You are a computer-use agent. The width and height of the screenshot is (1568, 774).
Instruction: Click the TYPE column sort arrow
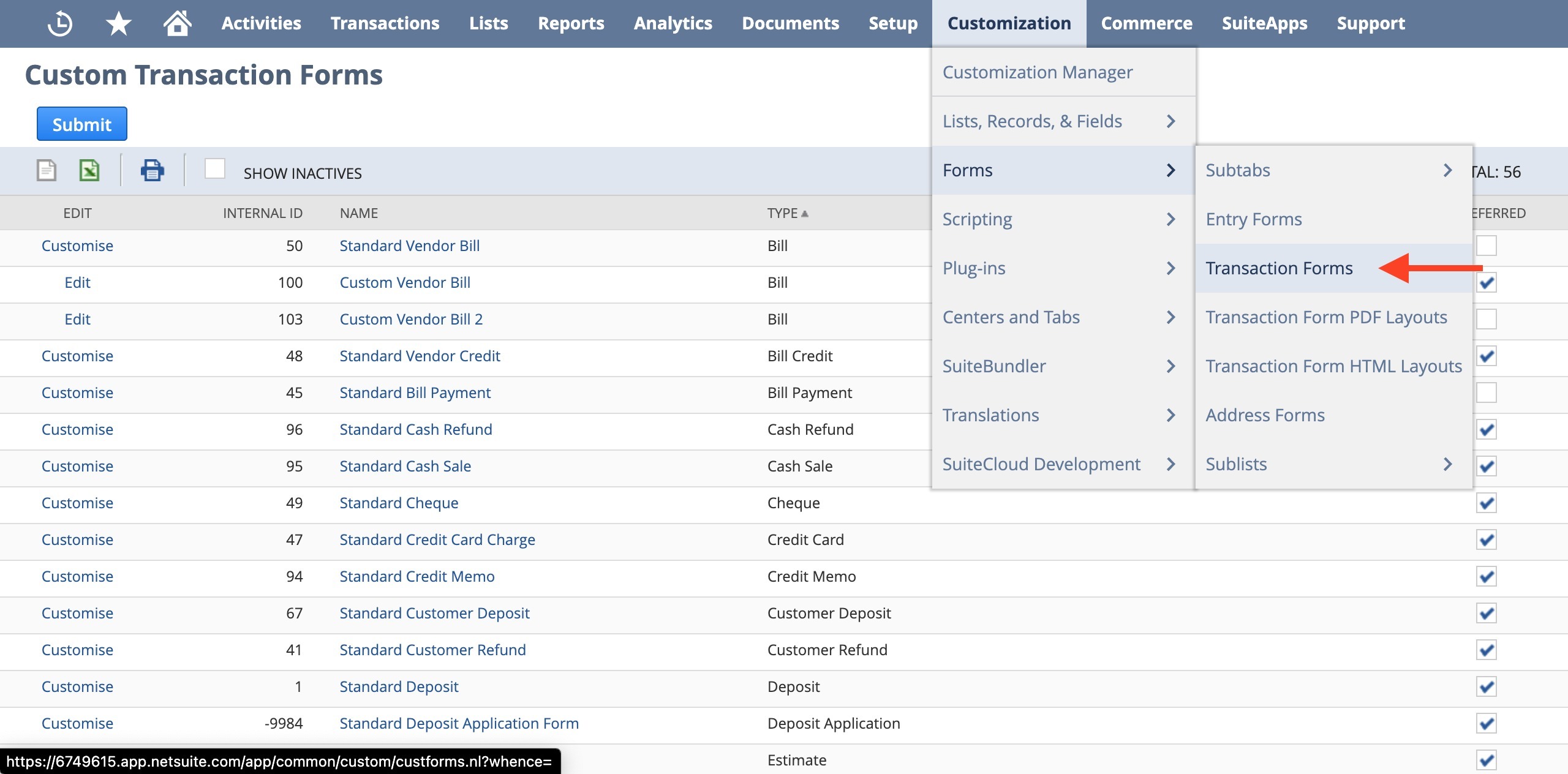(x=805, y=214)
